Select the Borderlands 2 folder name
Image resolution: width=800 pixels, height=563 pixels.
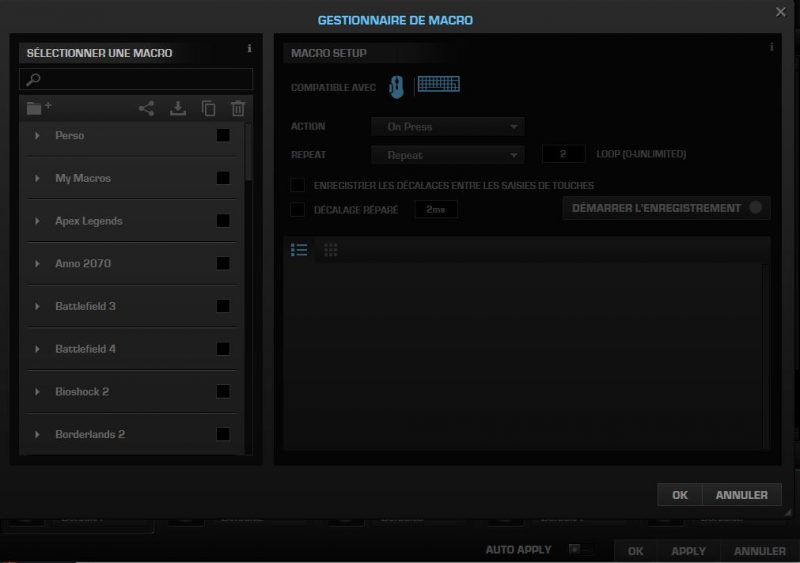90,434
